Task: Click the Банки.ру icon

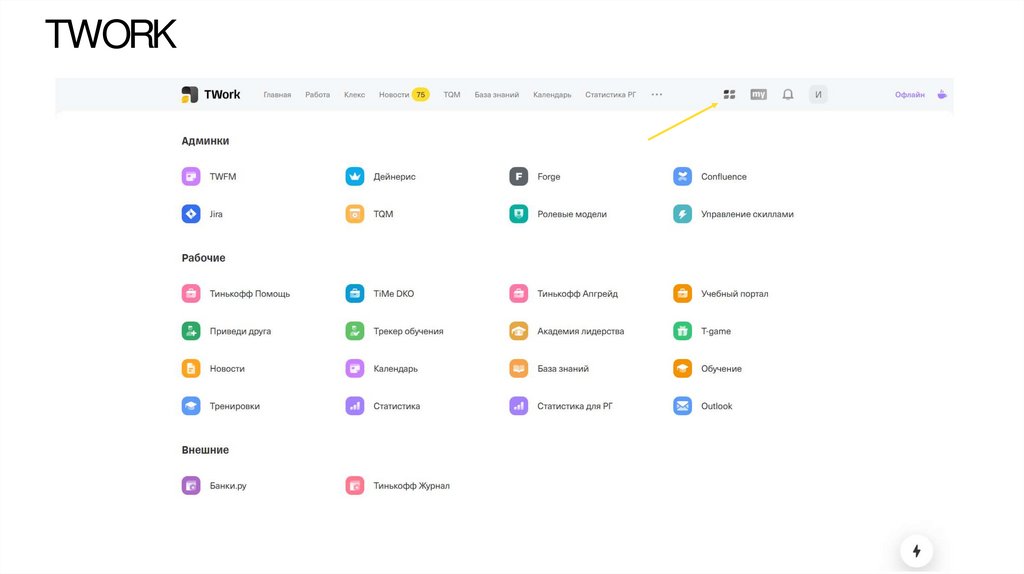Action: tap(191, 485)
